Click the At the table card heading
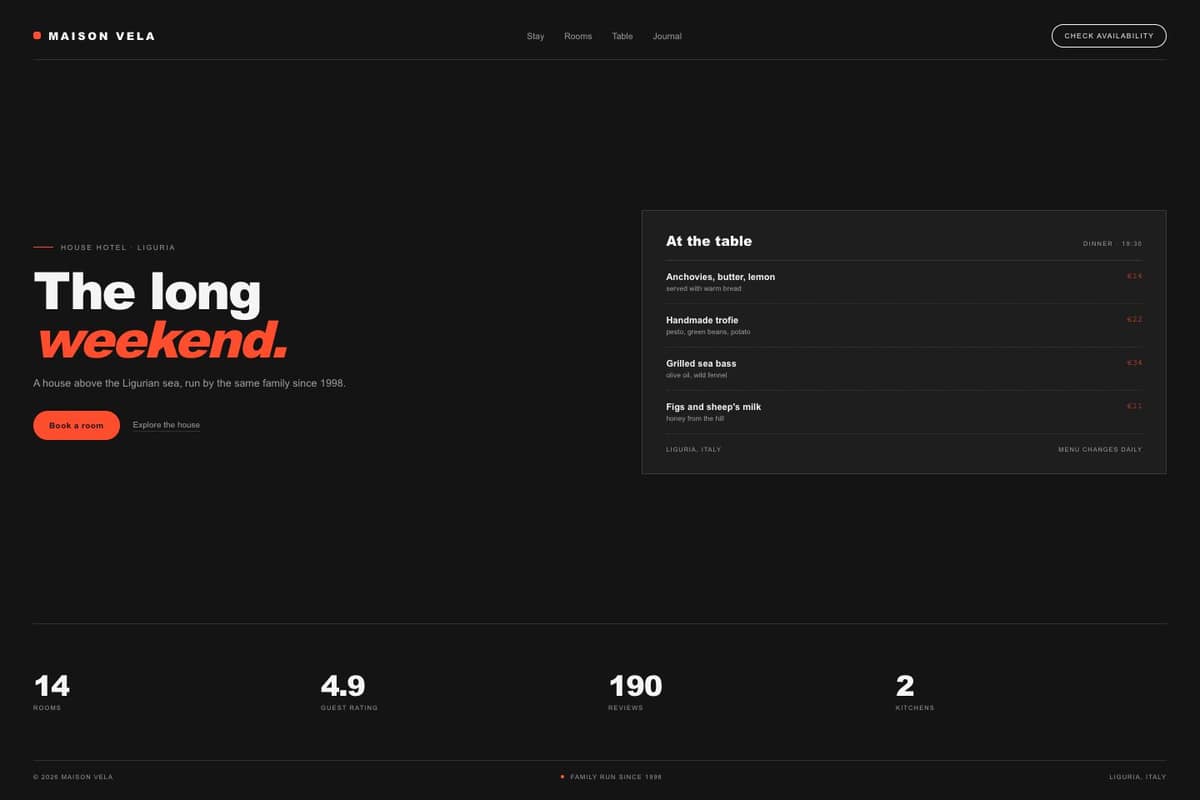 (x=709, y=241)
